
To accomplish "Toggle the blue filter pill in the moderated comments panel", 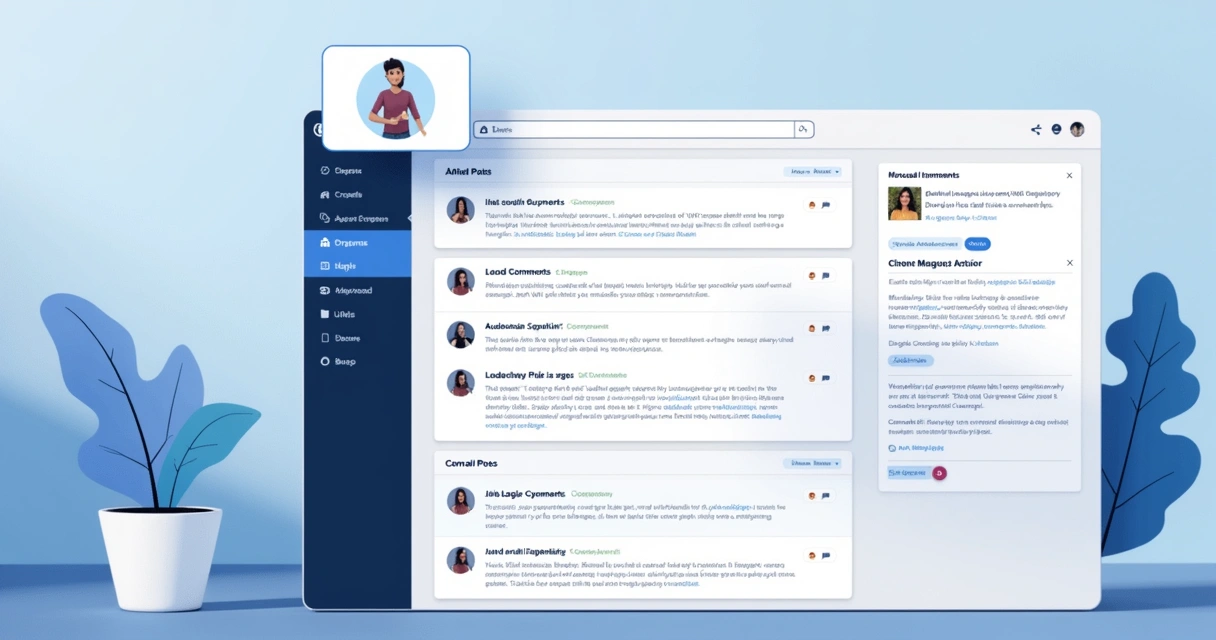I will point(977,243).
